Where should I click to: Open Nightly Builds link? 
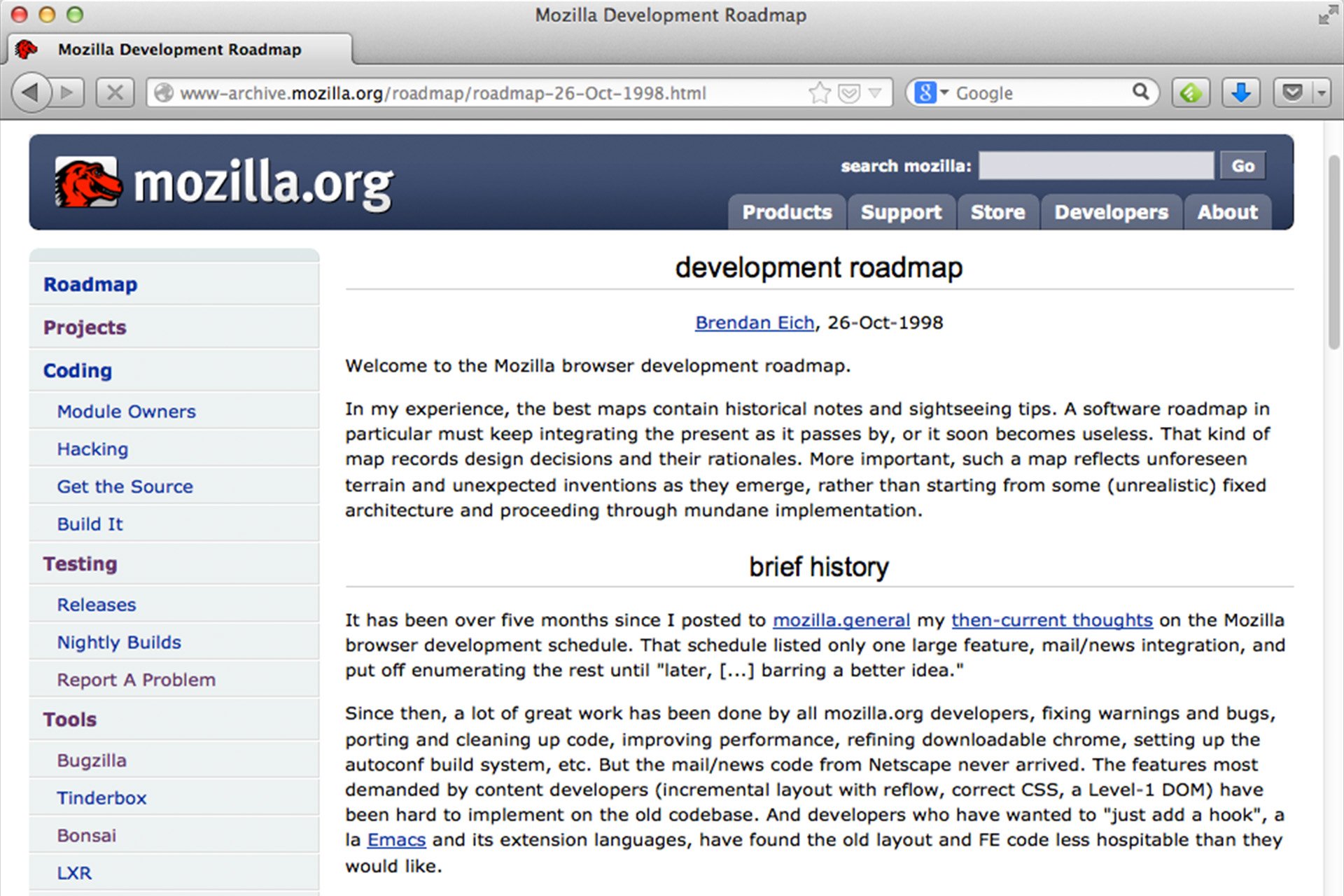[x=119, y=643]
